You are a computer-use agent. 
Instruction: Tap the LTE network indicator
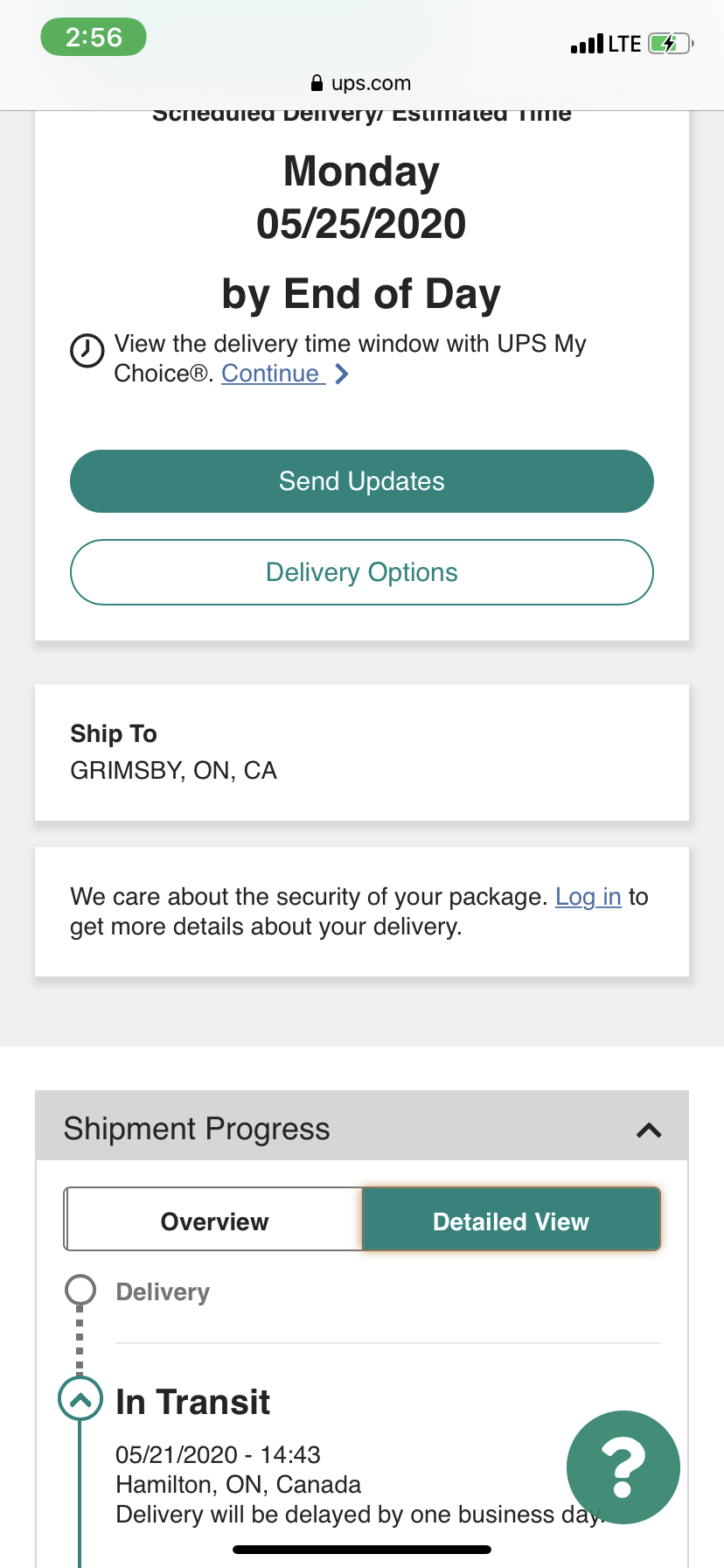point(624,44)
